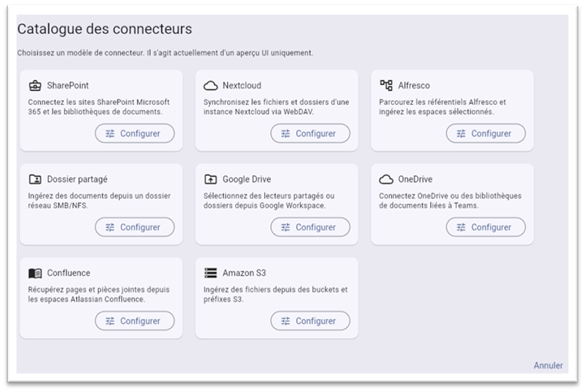Image resolution: width=585 pixels, height=392 pixels.
Task: Click the Alfresco hierarchy icon
Action: pyautogui.click(x=386, y=85)
